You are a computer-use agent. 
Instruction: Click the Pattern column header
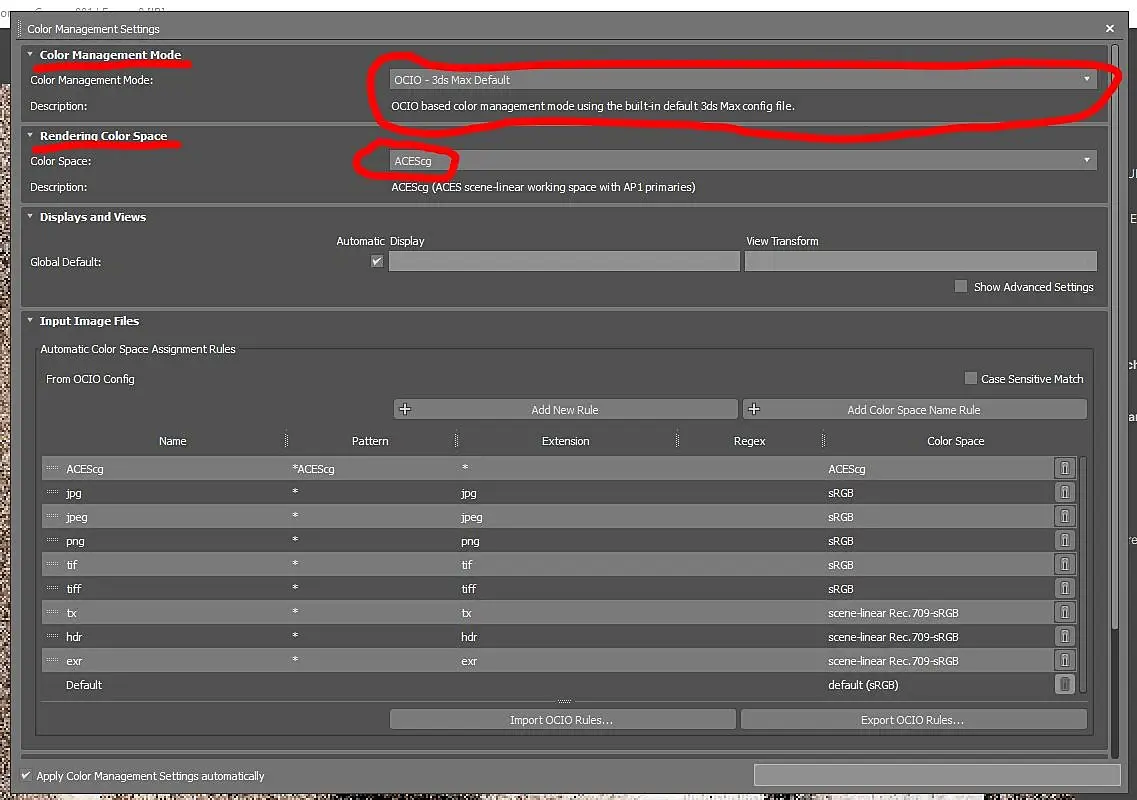point(371,440)
